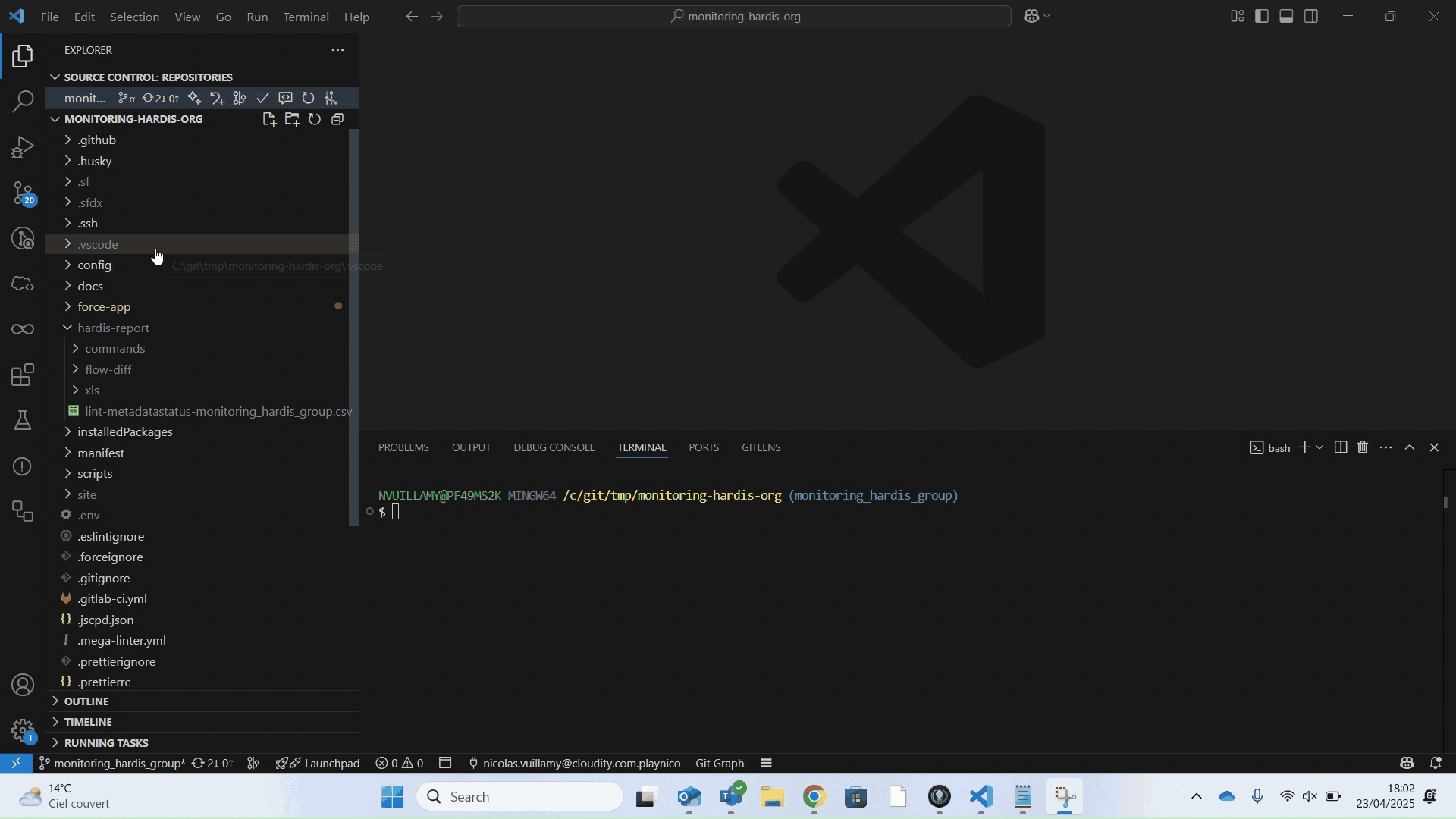Collapse SOURCE CONTROL: REPOSITORIES section
The image size is (1456, 819).
click(x=202, y=77)
